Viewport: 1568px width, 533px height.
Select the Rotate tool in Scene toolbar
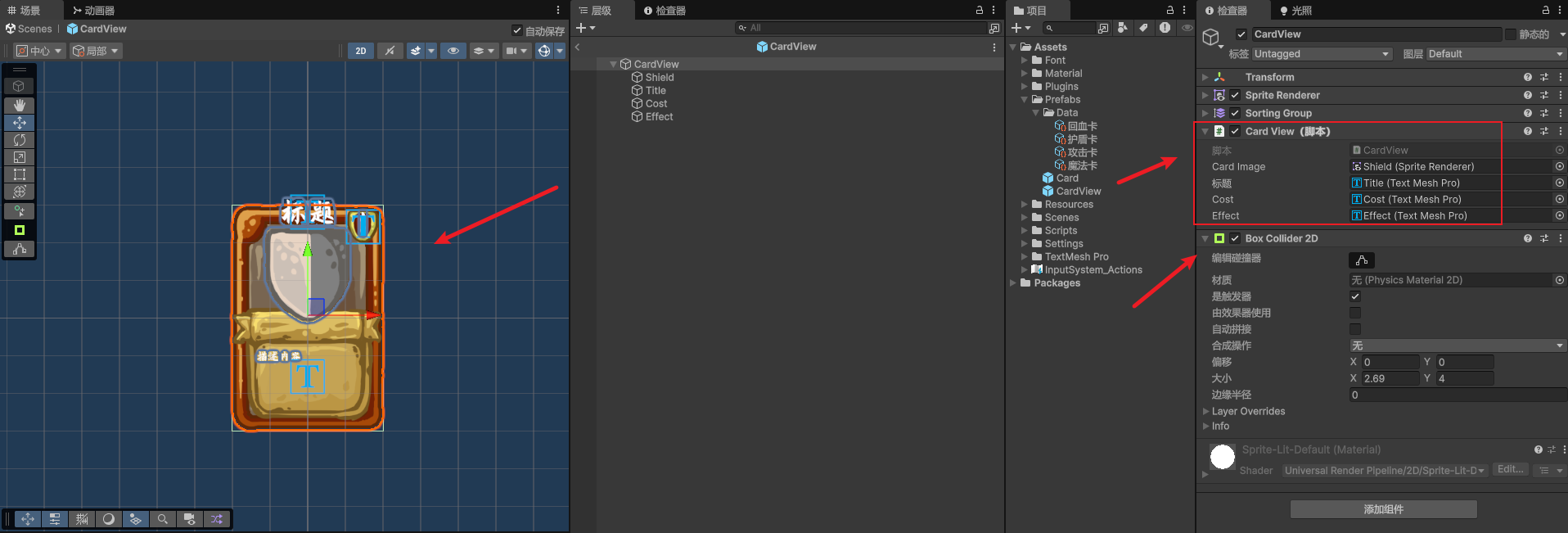click(20, 140)
